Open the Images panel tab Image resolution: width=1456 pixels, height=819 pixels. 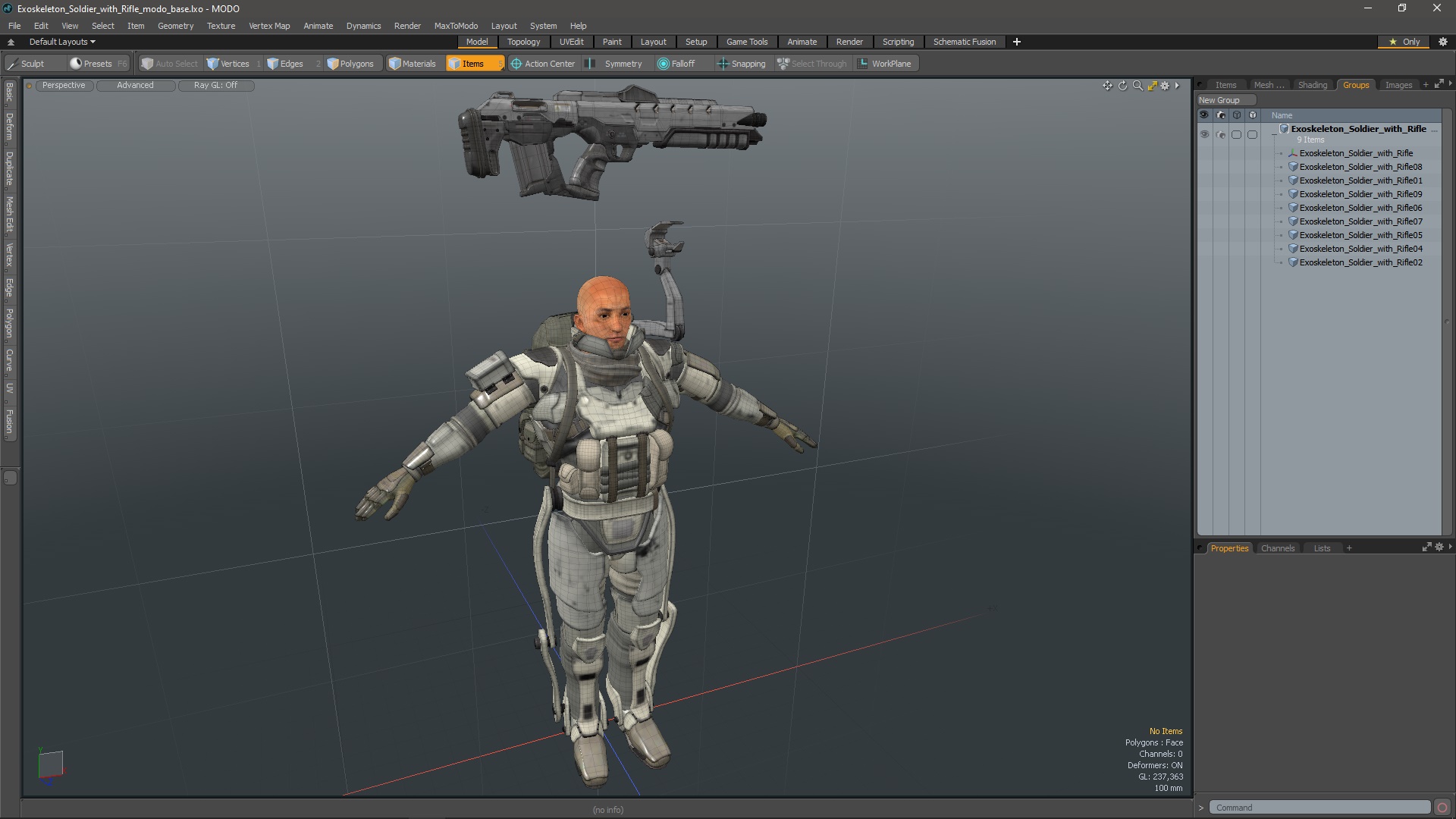tap(1398, 85)
